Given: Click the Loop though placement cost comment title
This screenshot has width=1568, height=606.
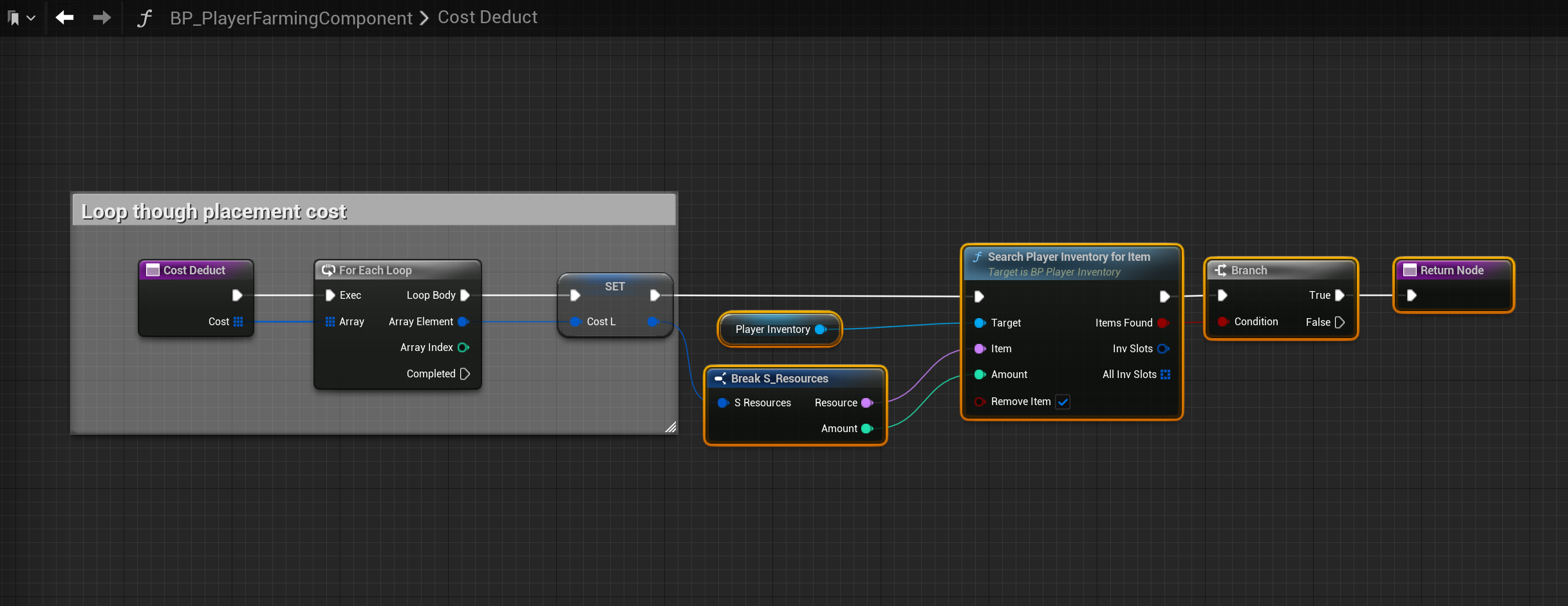Looking at the screenshot, I should pos(214,212).
